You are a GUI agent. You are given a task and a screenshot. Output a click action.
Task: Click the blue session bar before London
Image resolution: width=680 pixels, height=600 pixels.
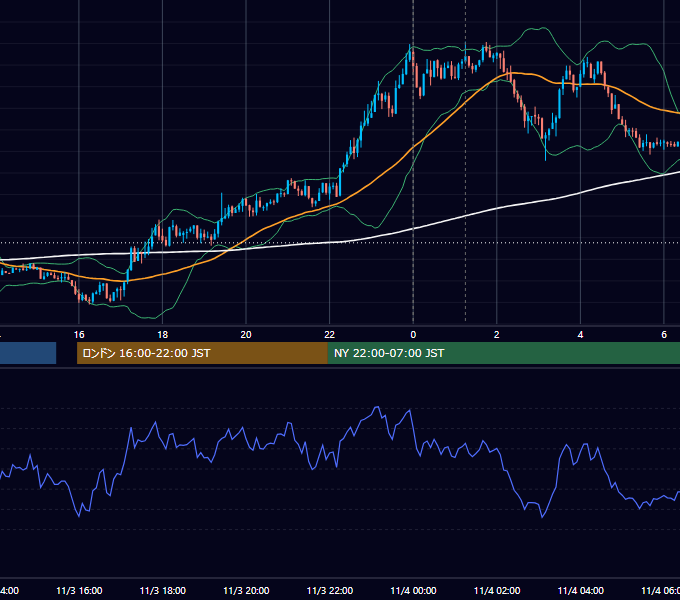click(28, 353)
